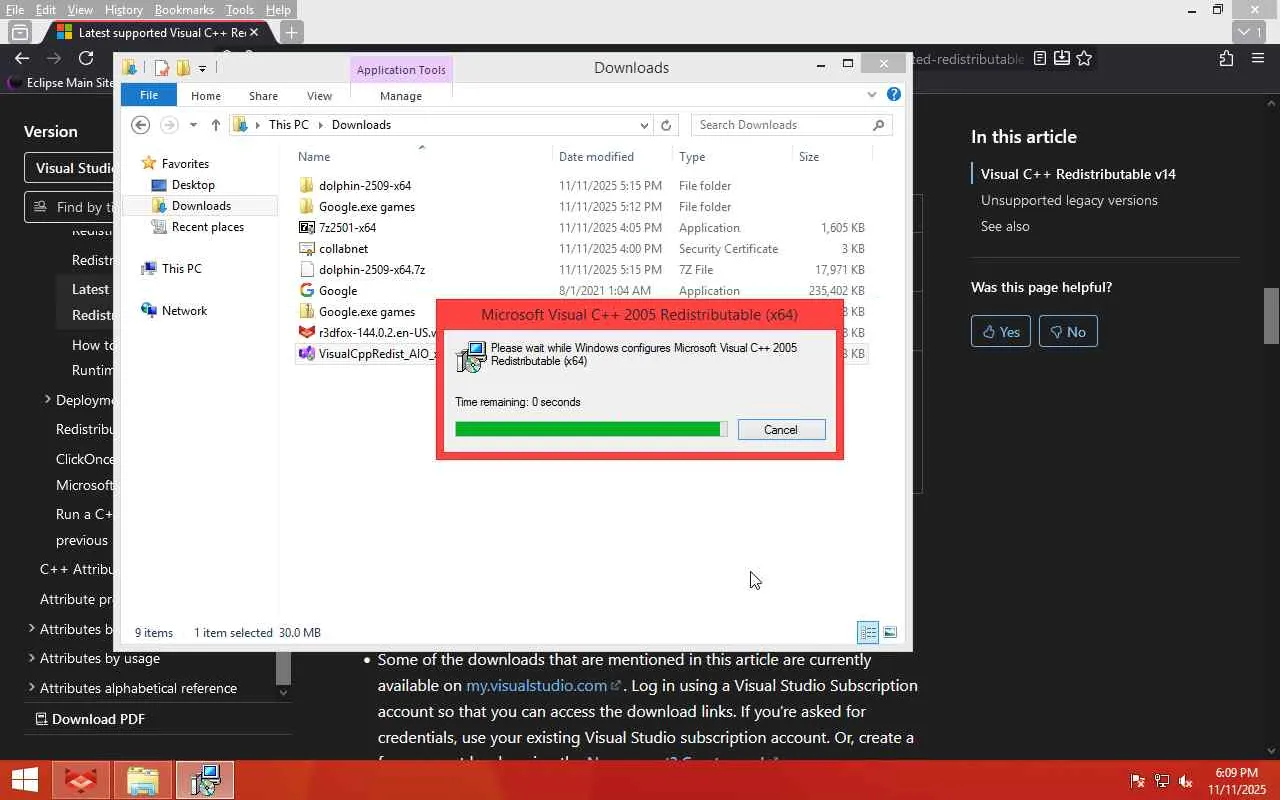Click the Properties quick access toolbar icon

[x=162, y=68]
